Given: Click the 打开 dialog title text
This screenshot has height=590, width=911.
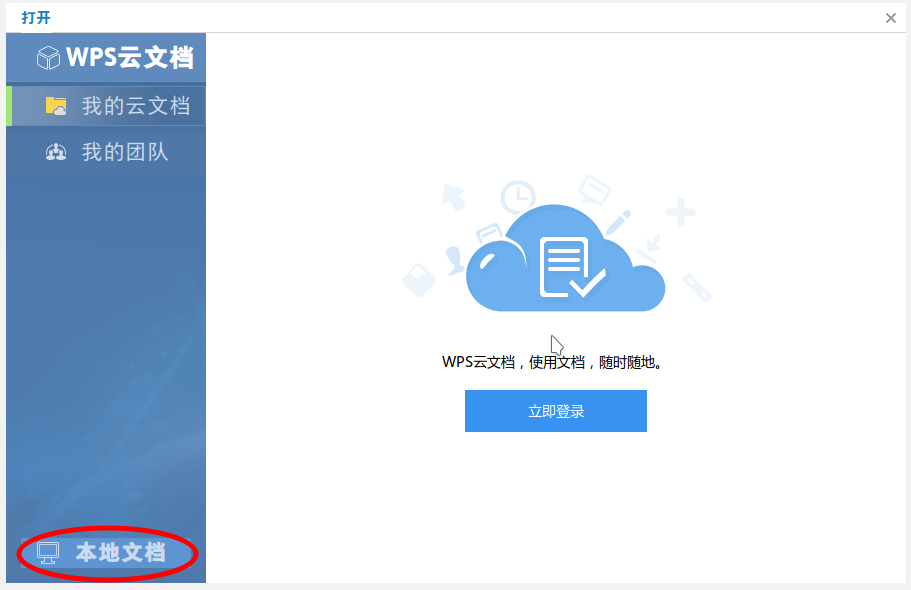Looking at the screenshot, I should 36,18.
